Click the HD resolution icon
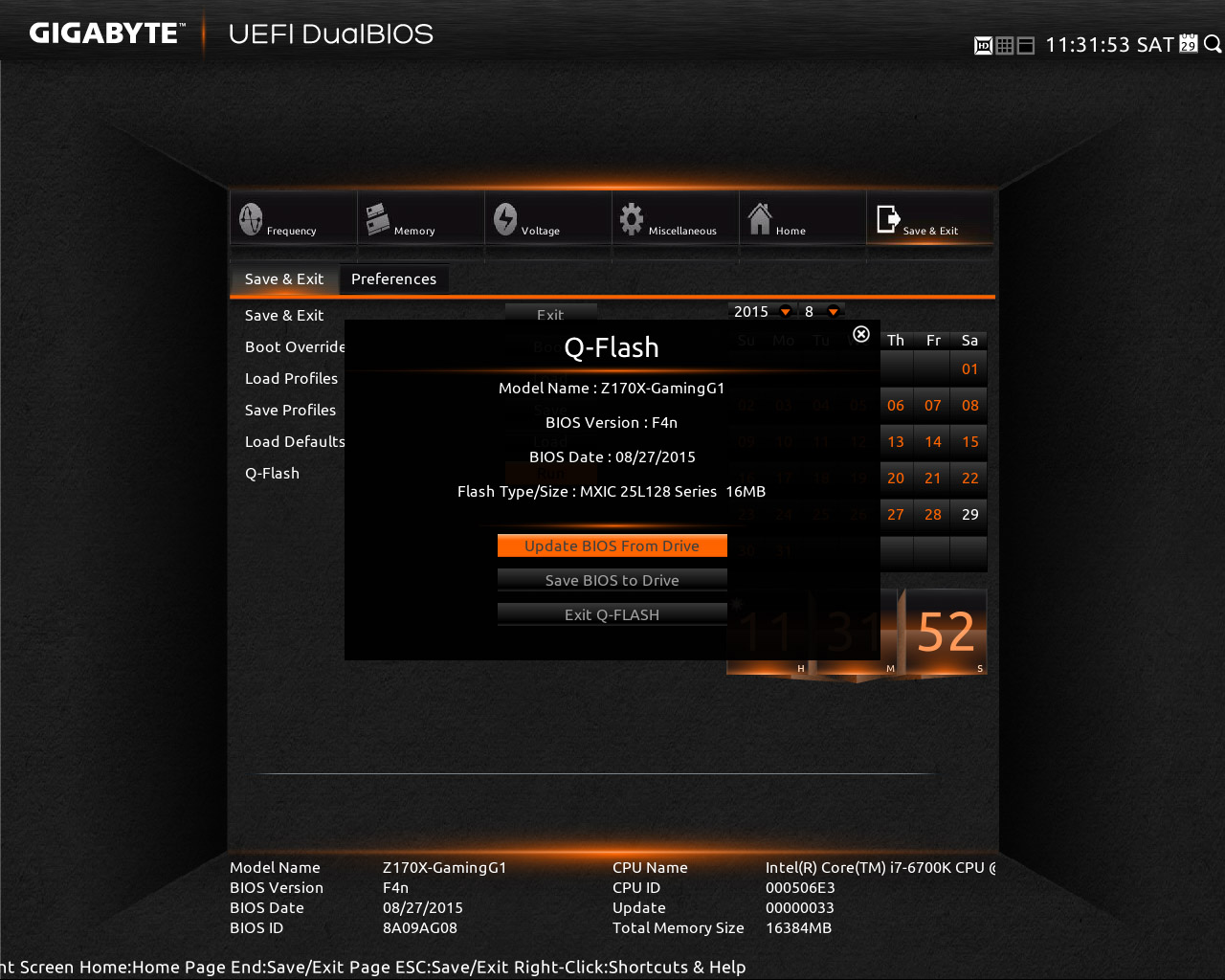 point(983,45)
